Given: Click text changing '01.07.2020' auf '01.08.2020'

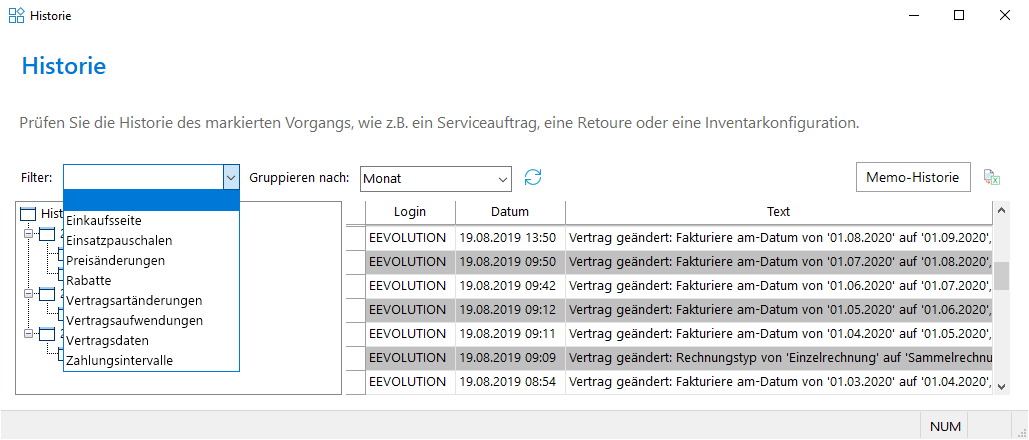Looking at the screenshot, I should click(779, 261).
